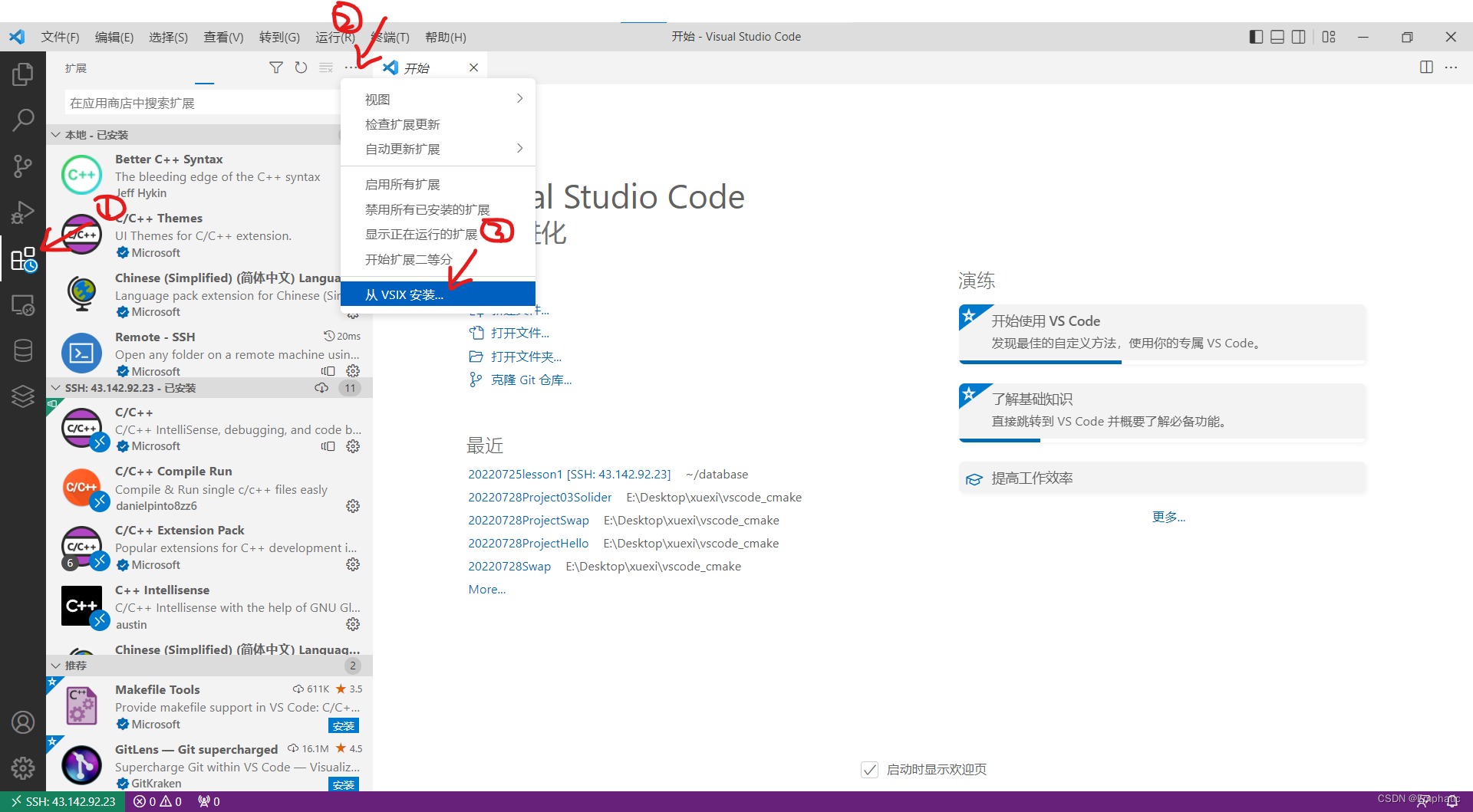
Task: Select 检查扩展更新 menu item
Action: click(437, 124)
